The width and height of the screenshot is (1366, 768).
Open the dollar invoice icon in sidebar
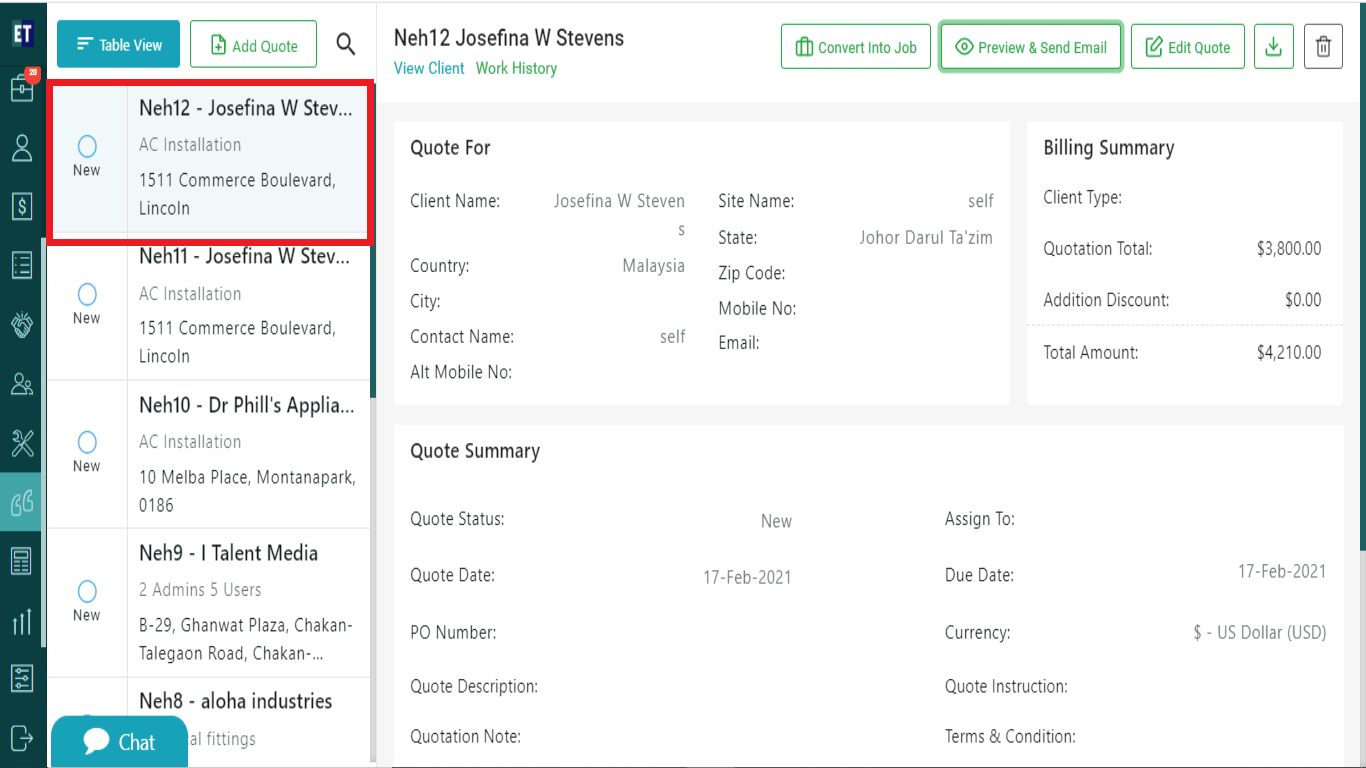click(22, 206)
